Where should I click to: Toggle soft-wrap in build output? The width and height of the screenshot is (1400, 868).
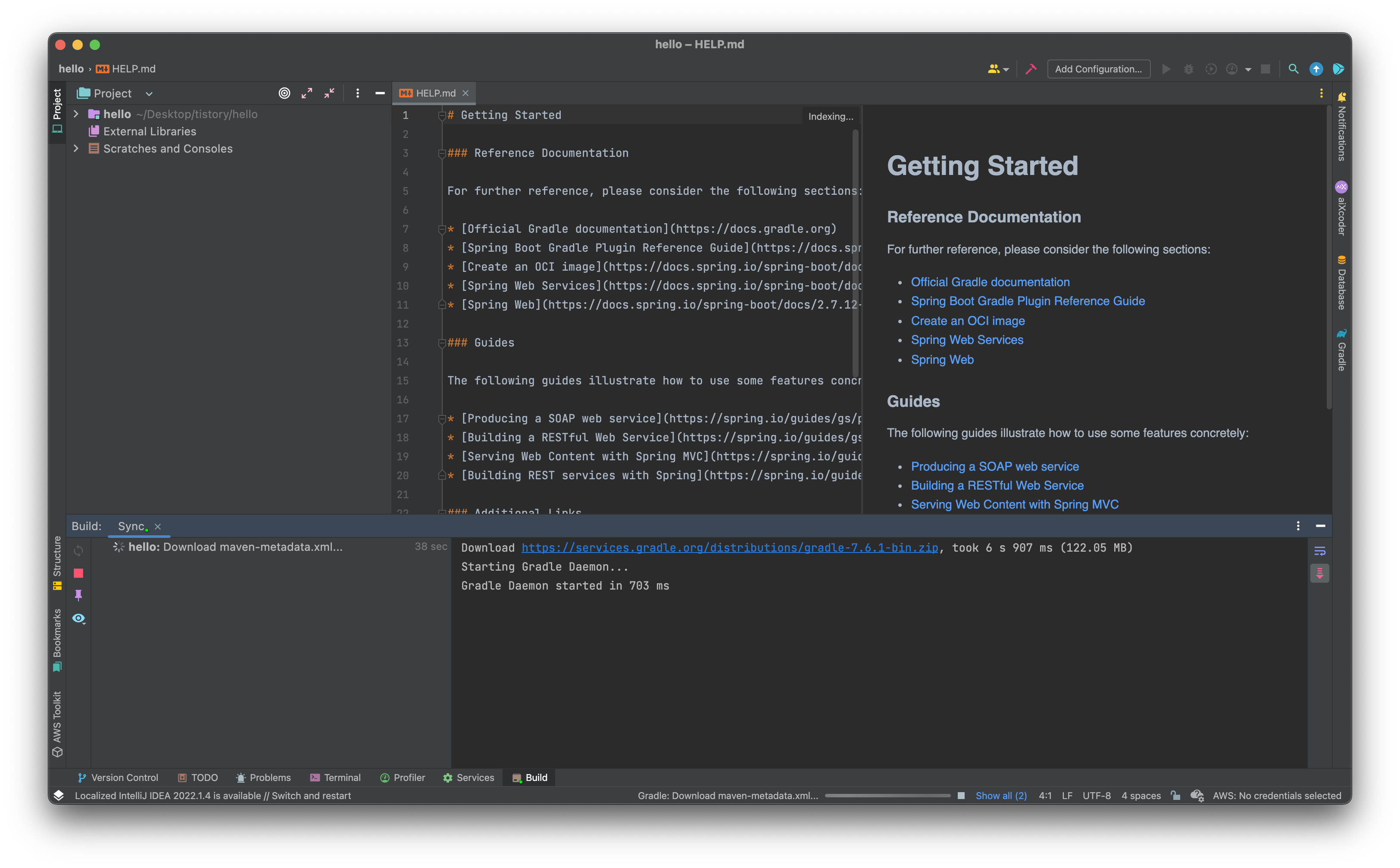click(x=1320, y=551)
